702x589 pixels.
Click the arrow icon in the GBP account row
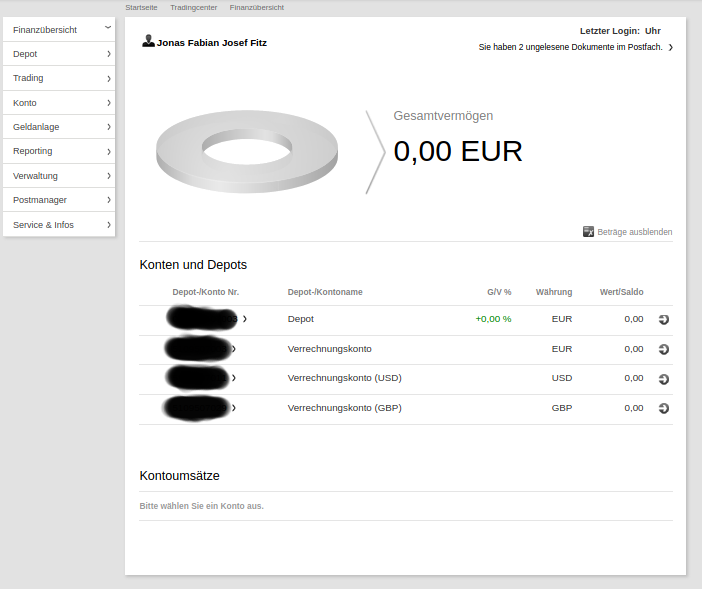tap(663, 408)
